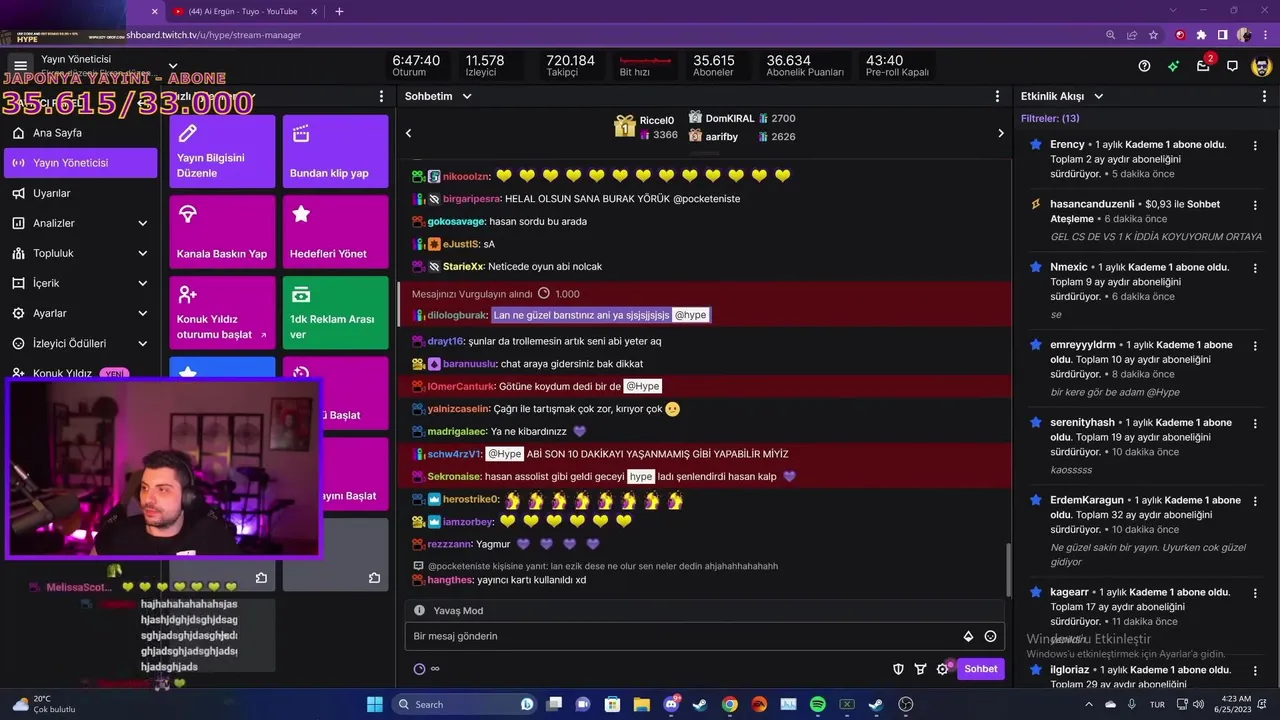Open Uyarılar in sidebar

click(80, 193)
